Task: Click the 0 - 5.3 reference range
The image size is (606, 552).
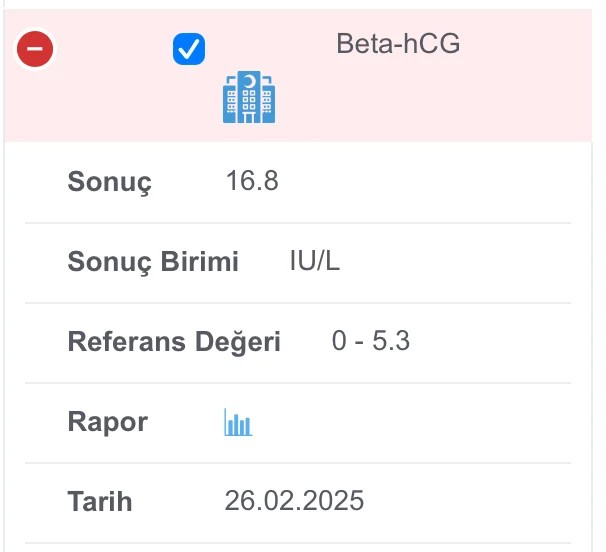Action: (371, 342)
